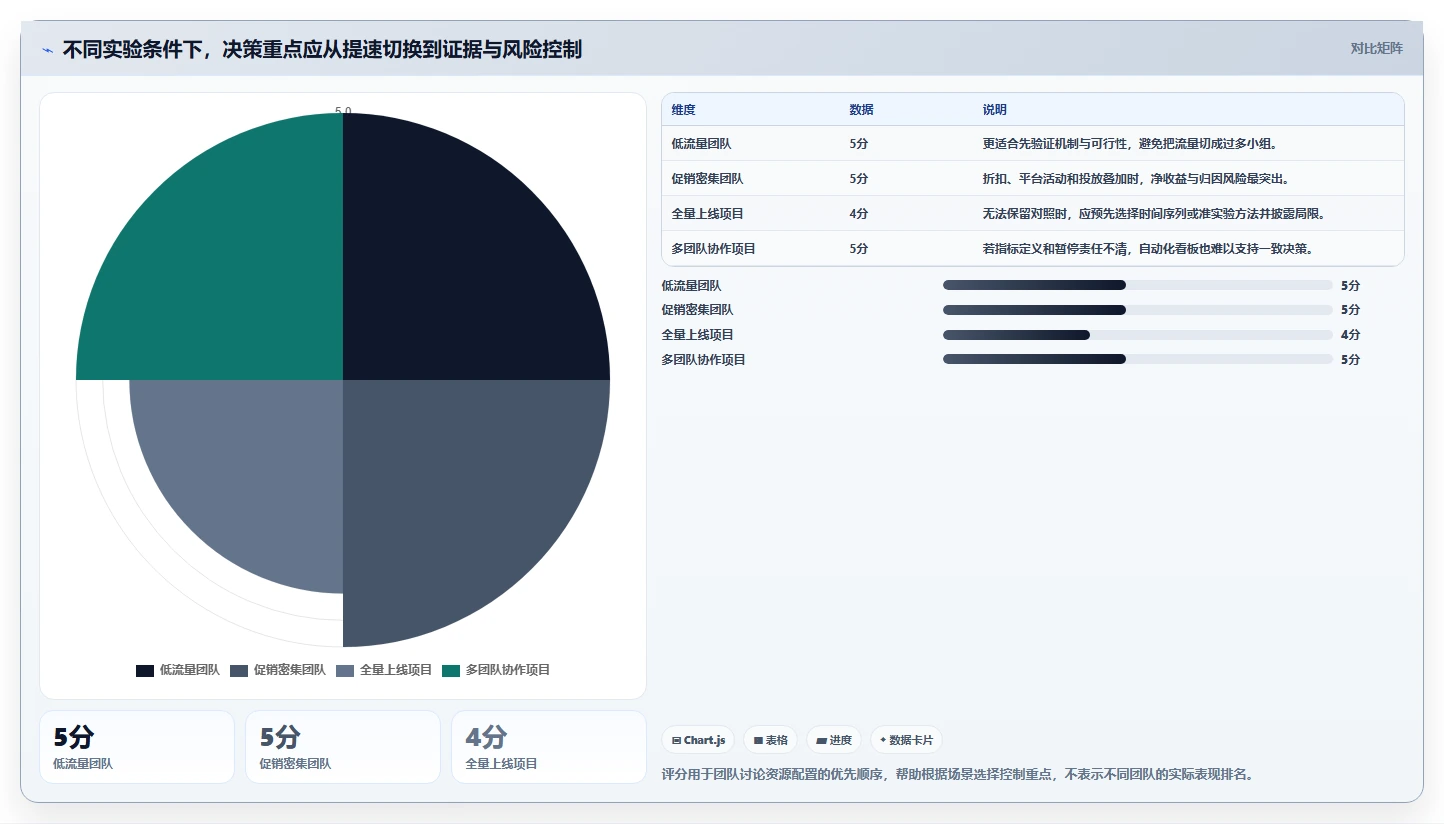This screenshot has height=824, width=1444.
Task: Open the 全量上线项目 4分 data card
Action: coord(549,747)
